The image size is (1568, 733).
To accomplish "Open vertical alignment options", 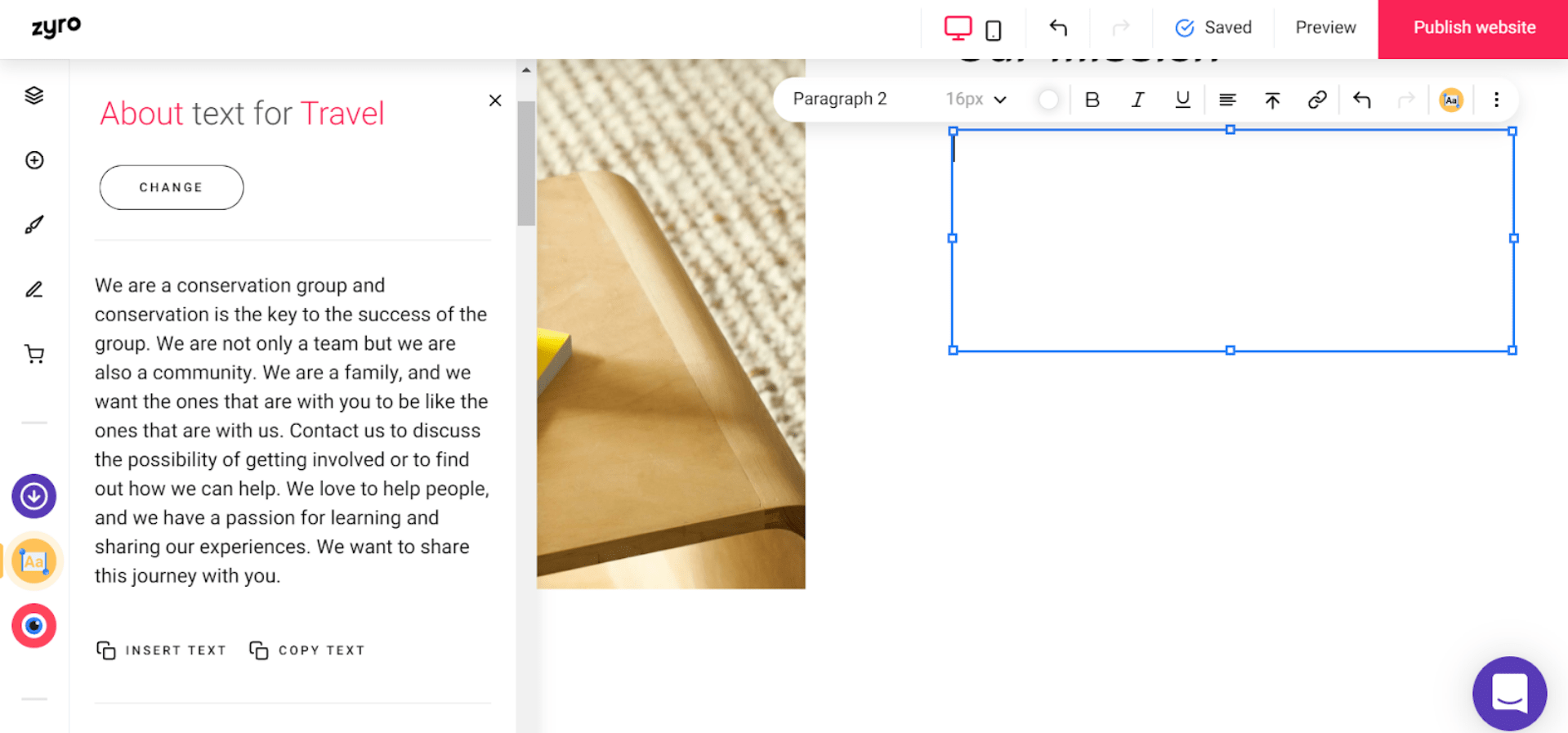I will point(1272,100).
